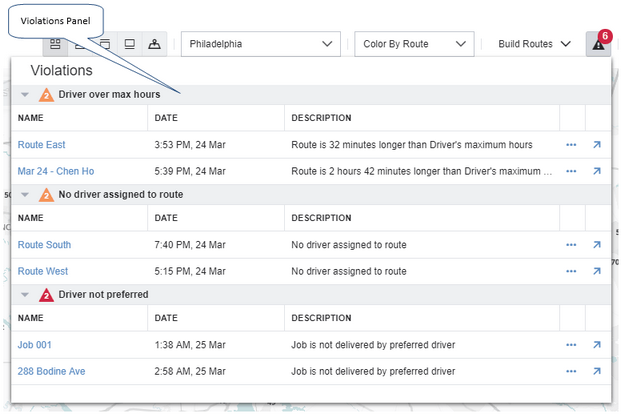Click the go-to arrow for Job 001
621x414 pixels.
[597, 345]
